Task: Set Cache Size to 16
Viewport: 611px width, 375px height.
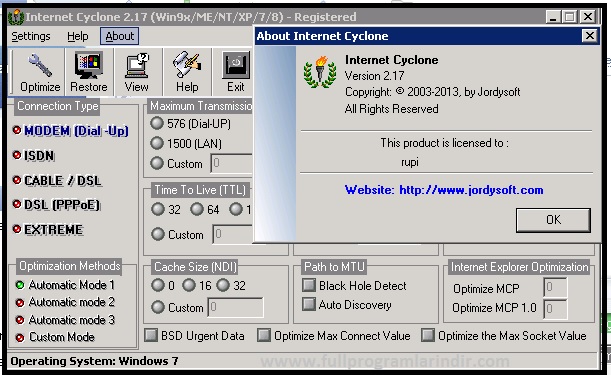Action: pos(189,285)
